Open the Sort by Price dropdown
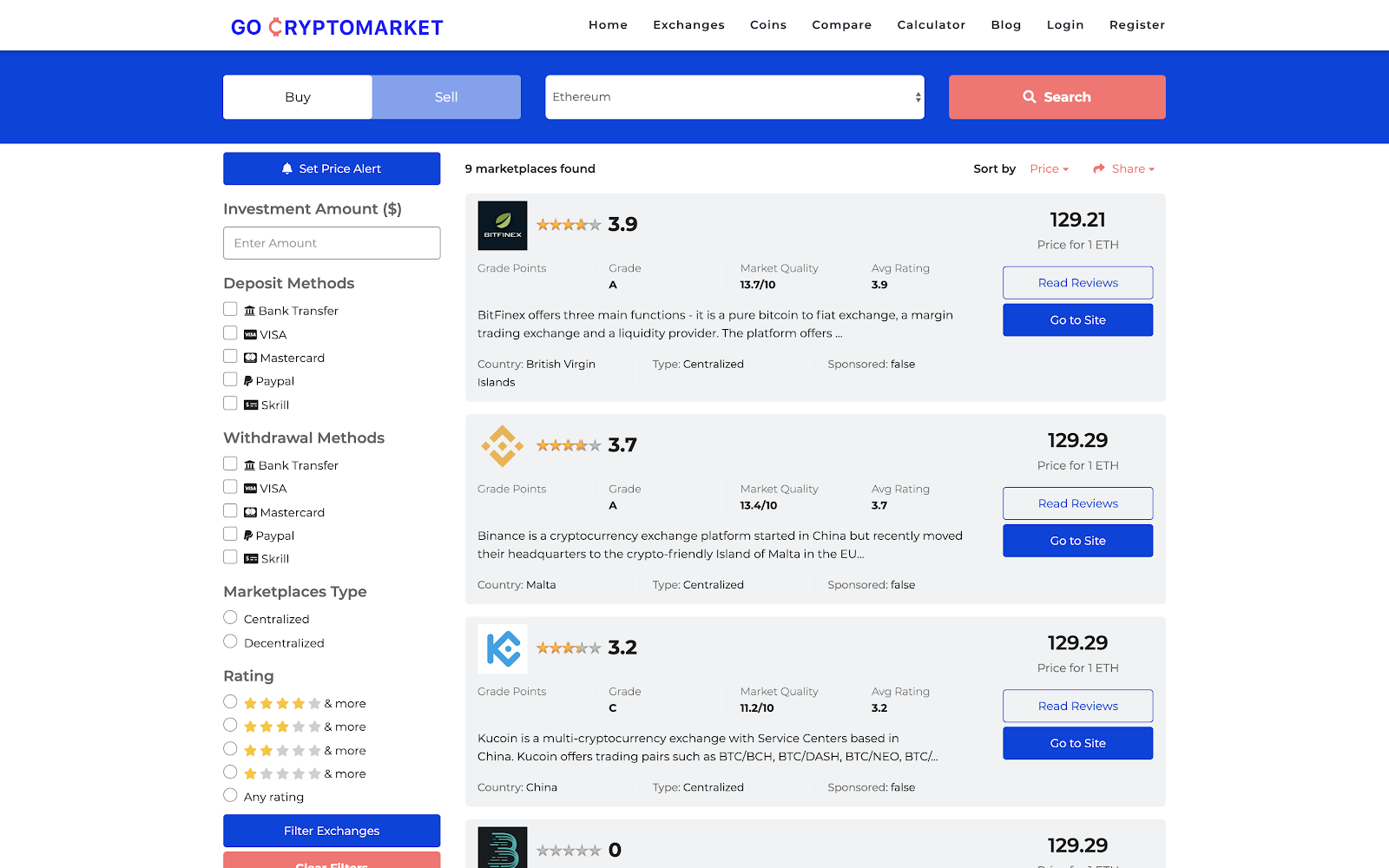This screenshot has width=1389, height=868. pyautogui.click(x=1049, y=168)
